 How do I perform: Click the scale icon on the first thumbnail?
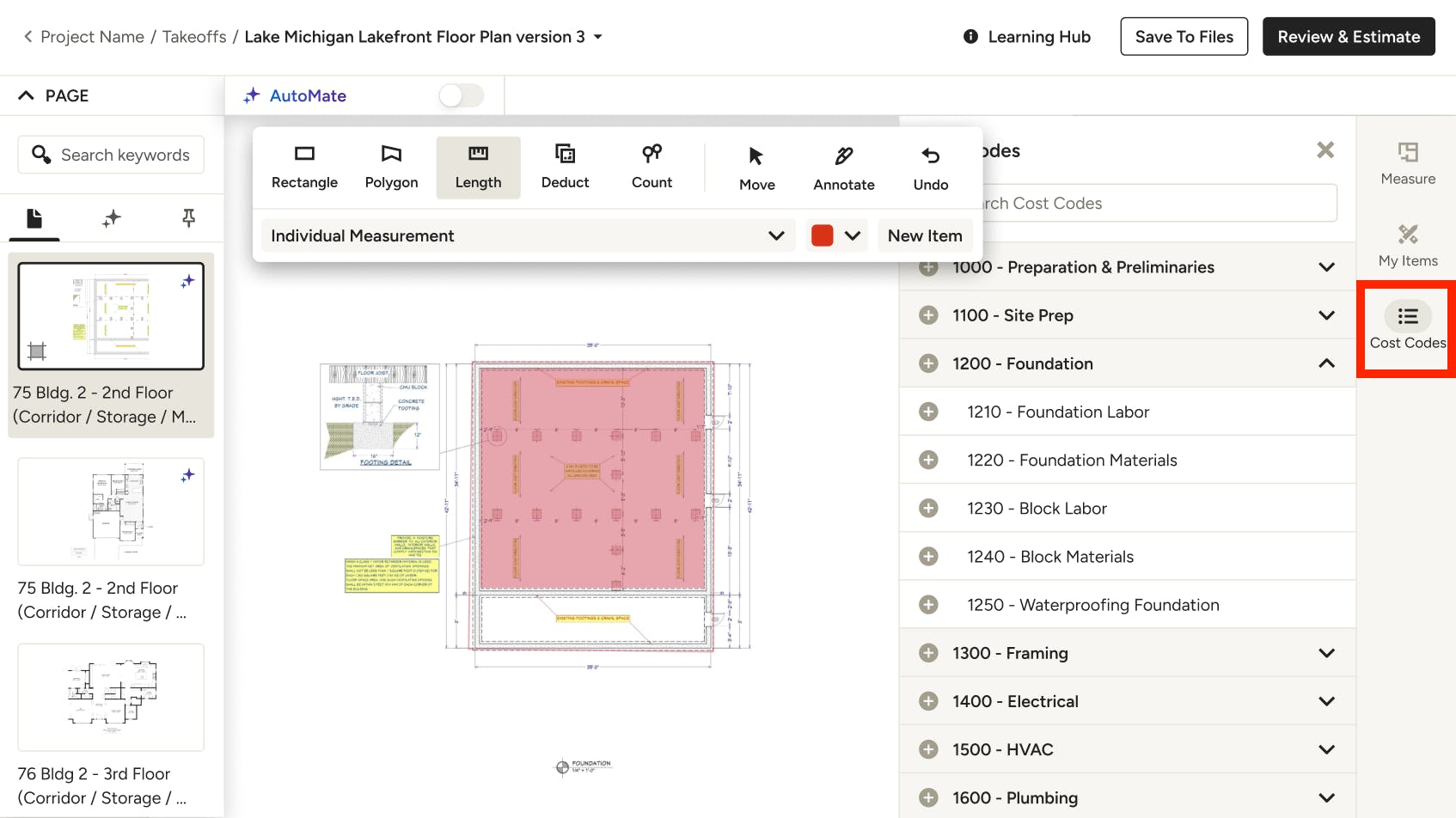click(x=36, y=351)
